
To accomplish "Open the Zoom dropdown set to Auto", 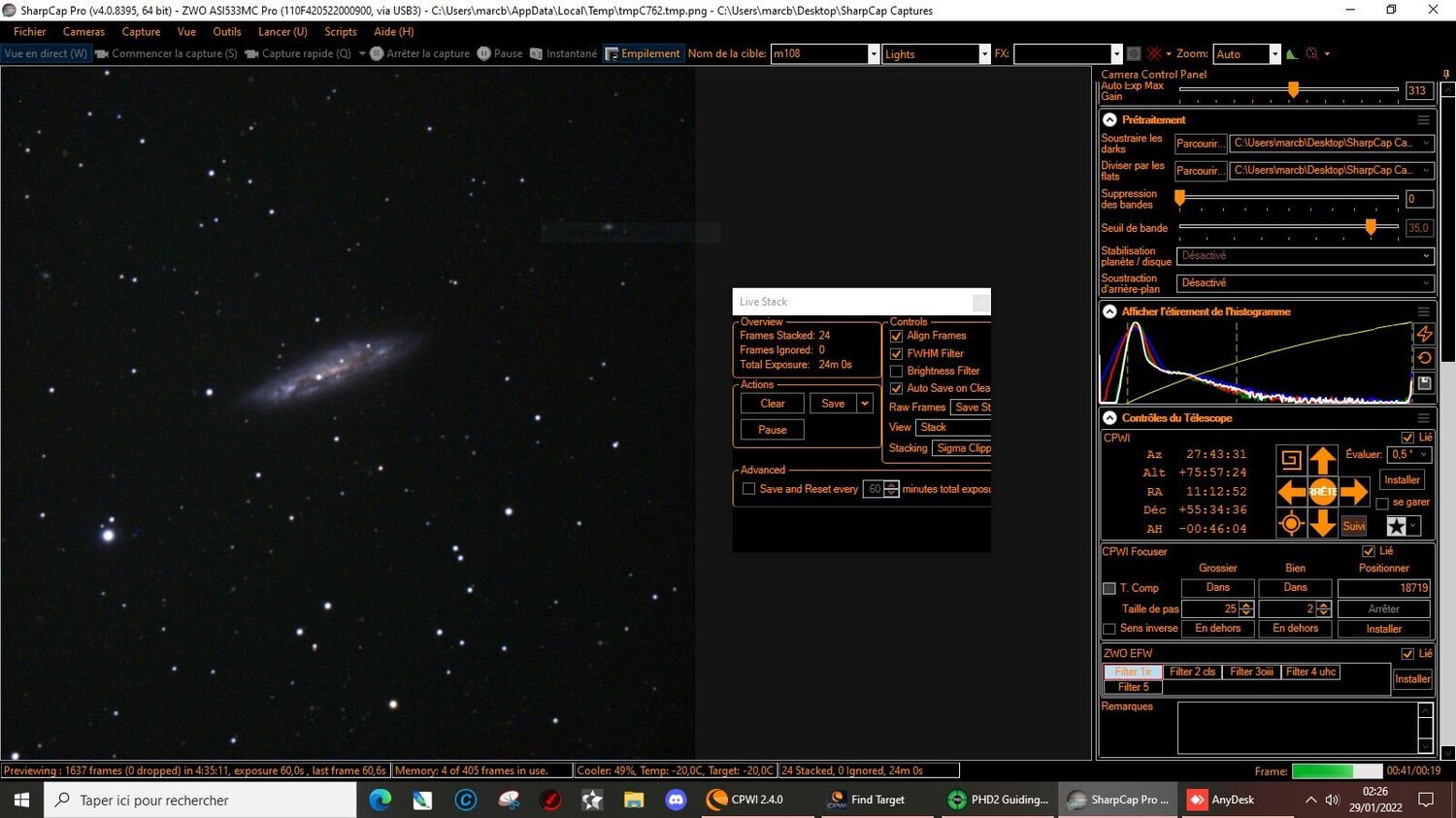I will point(1274,54).
